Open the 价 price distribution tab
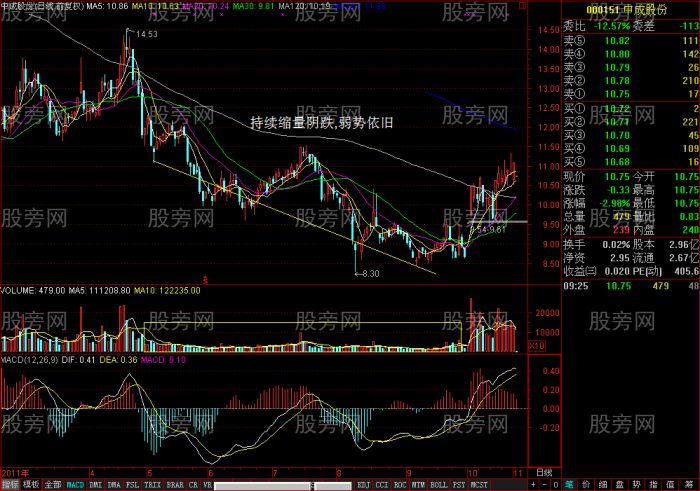Image resolution: width=700 pixels, height=491 pixels. tap(586, 485)
